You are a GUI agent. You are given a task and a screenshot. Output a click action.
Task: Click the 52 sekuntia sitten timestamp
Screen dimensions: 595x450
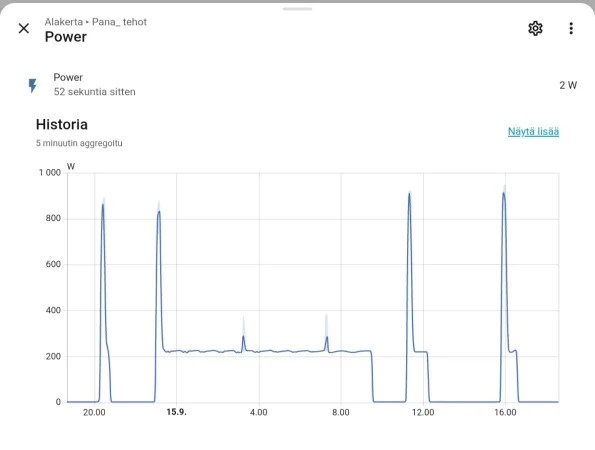[x=94, y=92]
